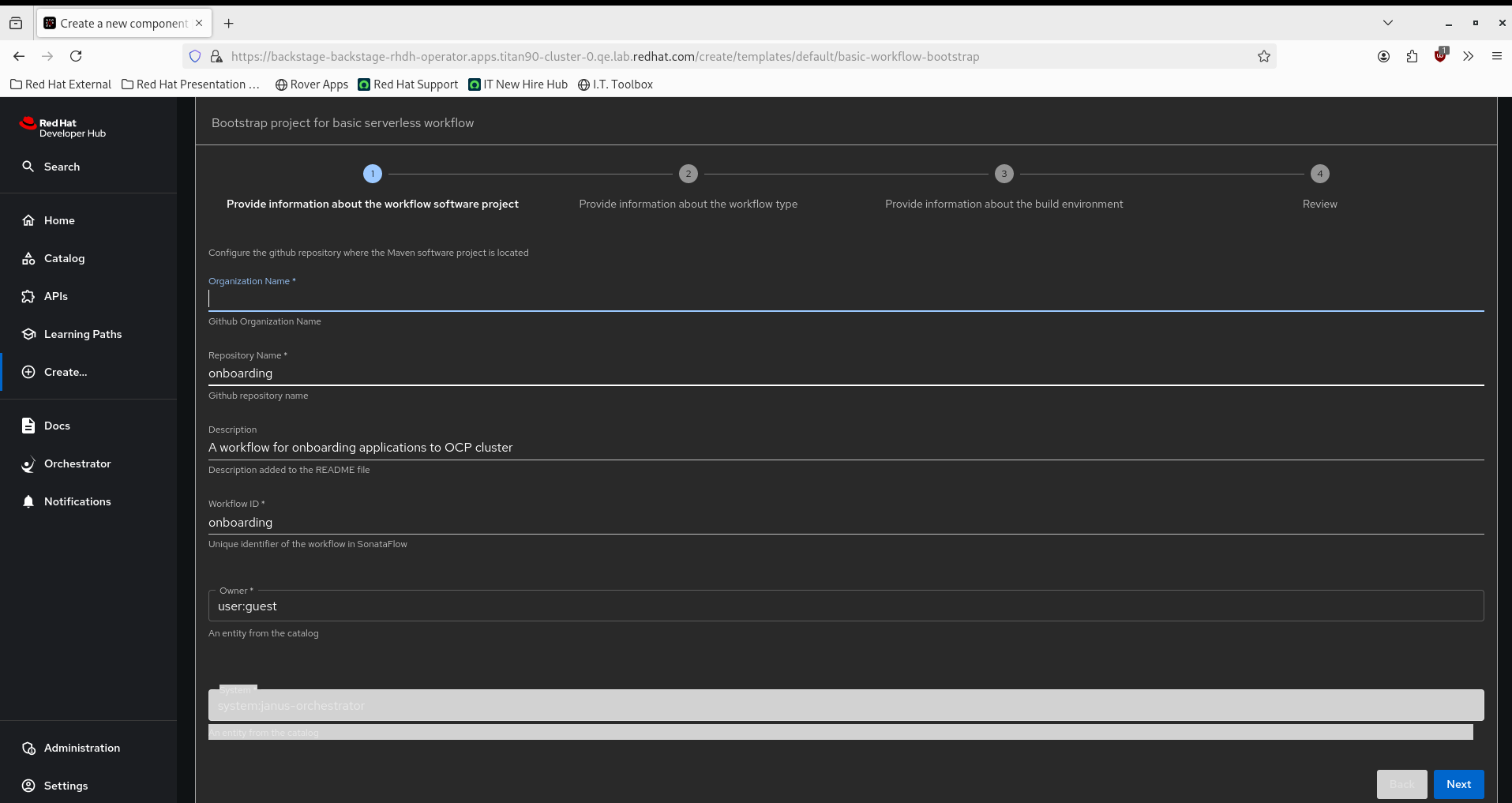Click the Workflow ID input field
This screenshot has width=1512, height=803.
[x=846, y=523]
